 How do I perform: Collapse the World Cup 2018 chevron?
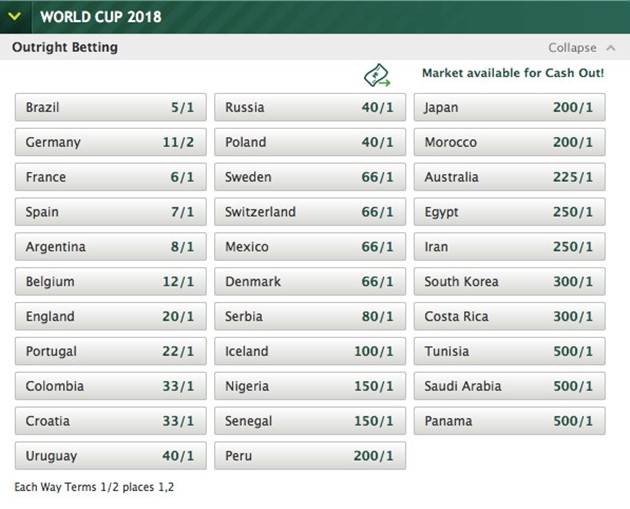click(14, 17)
